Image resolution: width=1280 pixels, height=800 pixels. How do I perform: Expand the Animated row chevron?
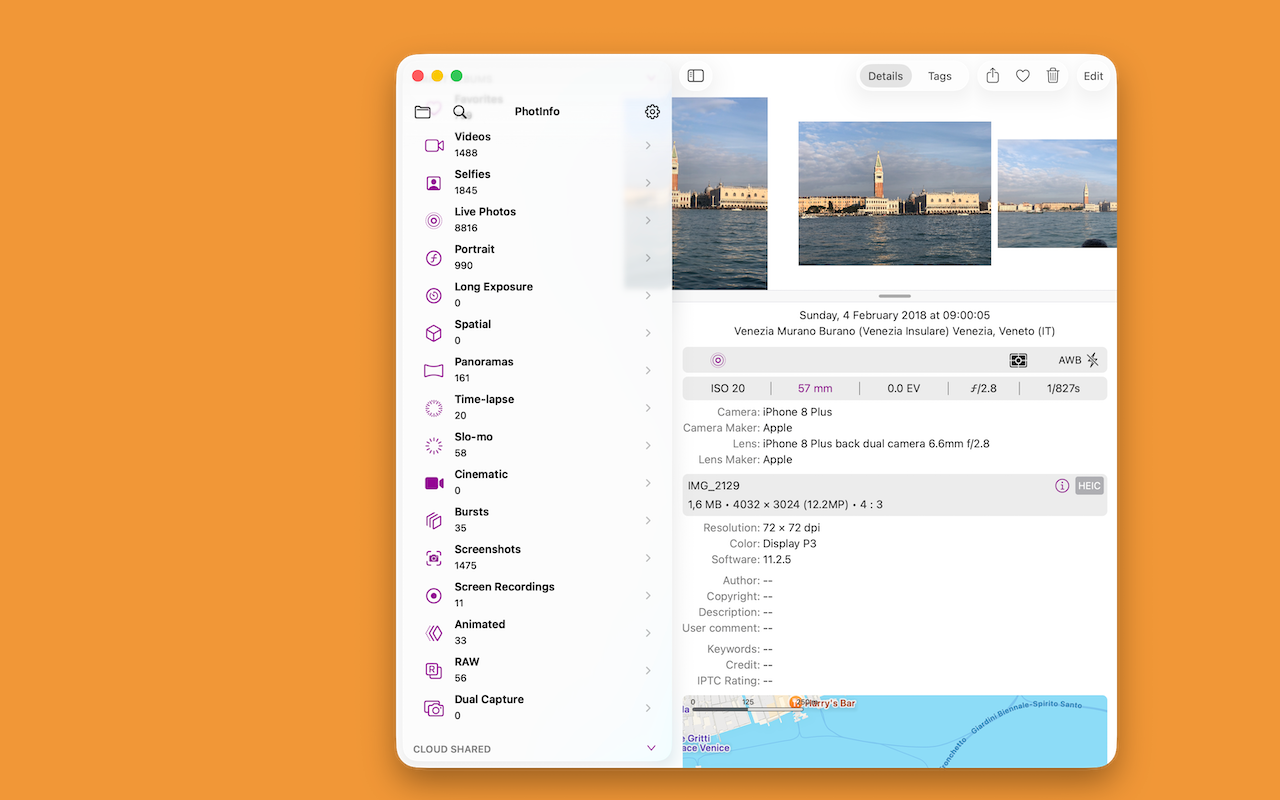coord(648,633)
